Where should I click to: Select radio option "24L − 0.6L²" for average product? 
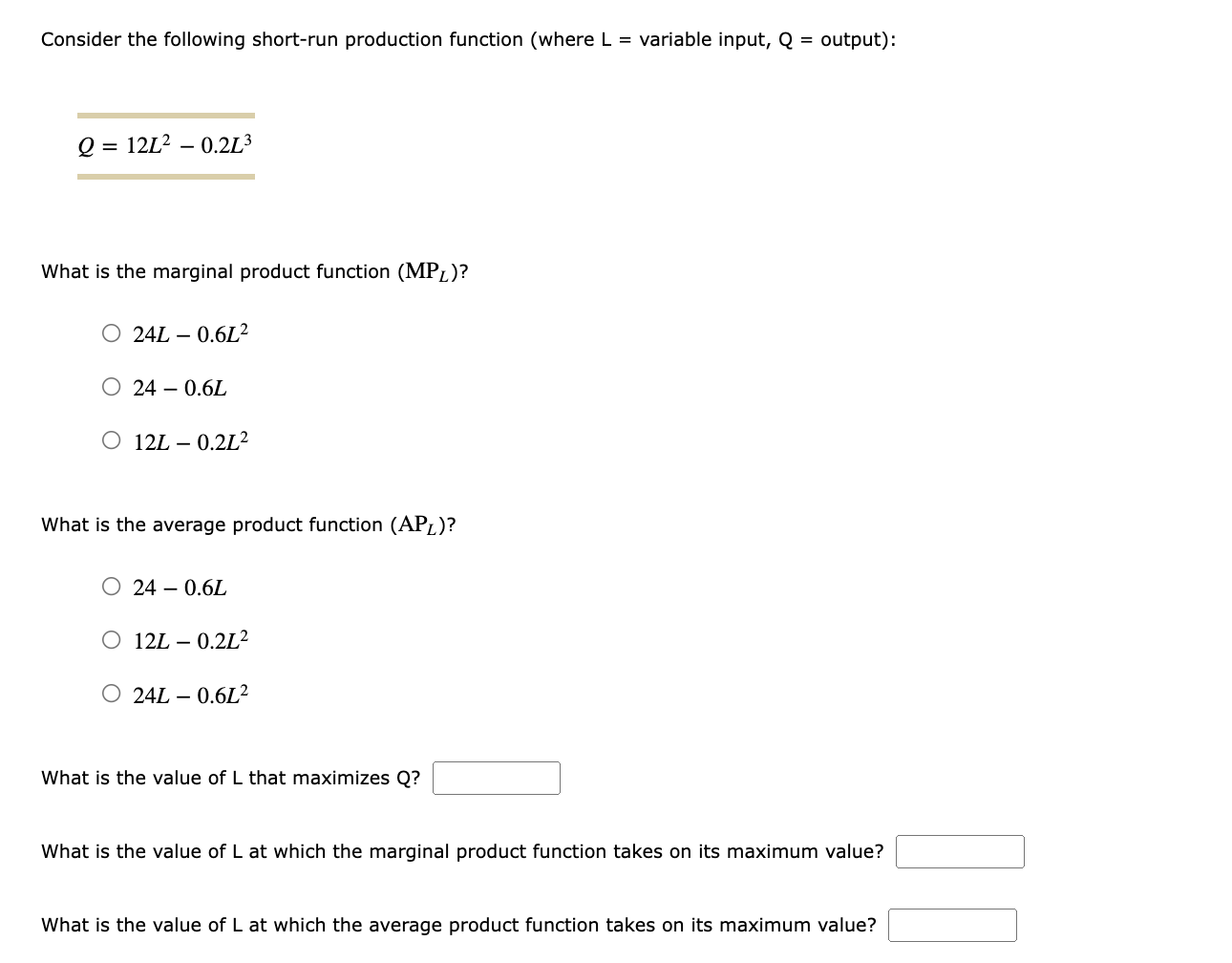[x=111, y=693]
